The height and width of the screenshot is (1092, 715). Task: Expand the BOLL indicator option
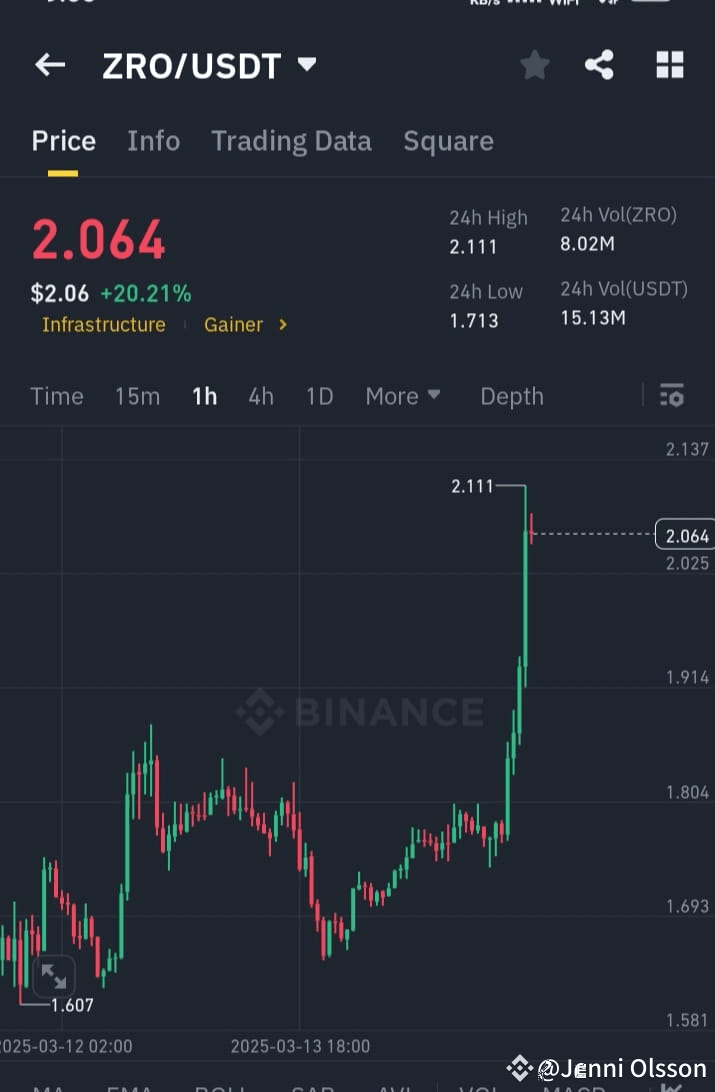click(x=218, y=1085)
